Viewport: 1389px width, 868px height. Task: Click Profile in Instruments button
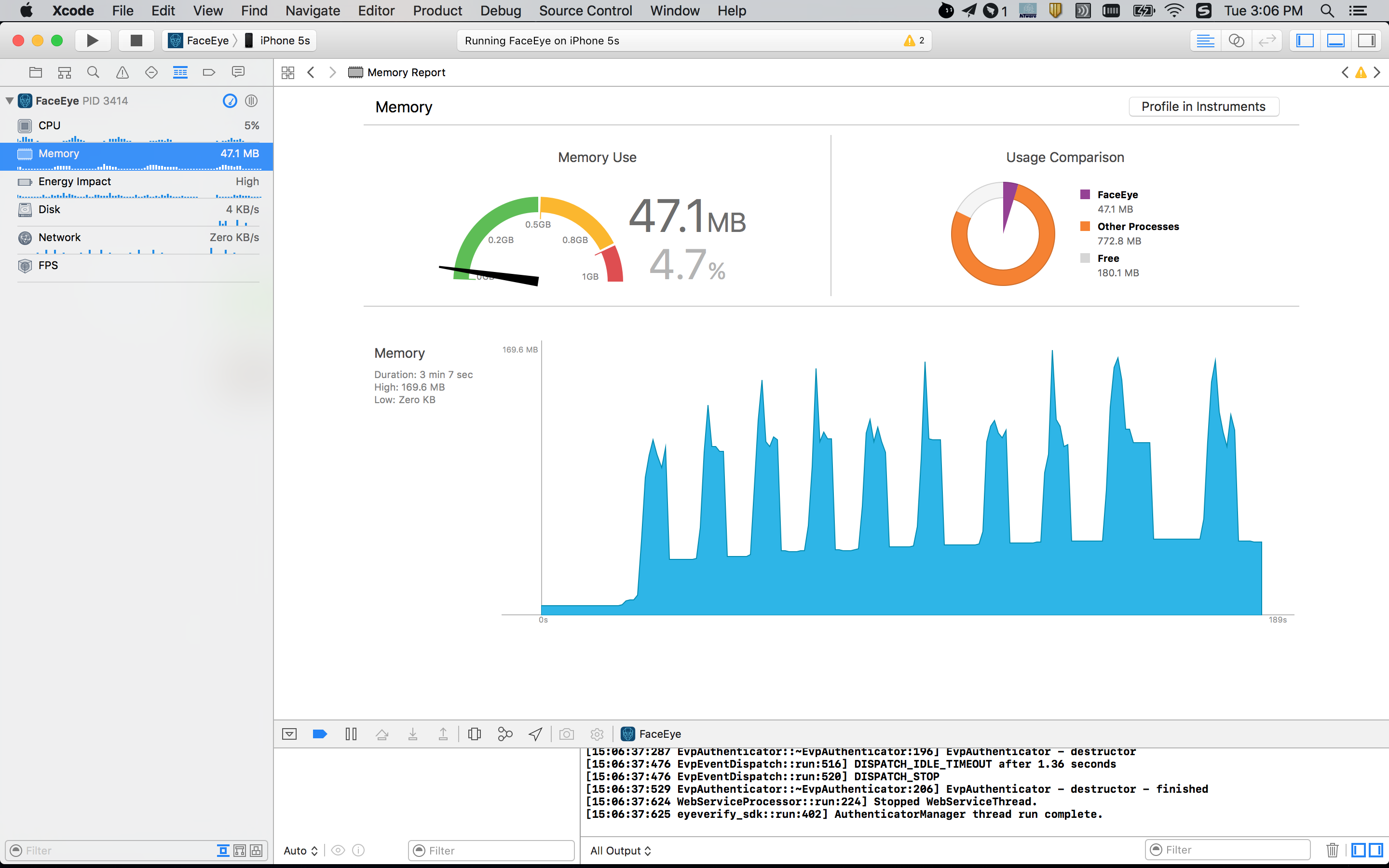(1203, 106)
